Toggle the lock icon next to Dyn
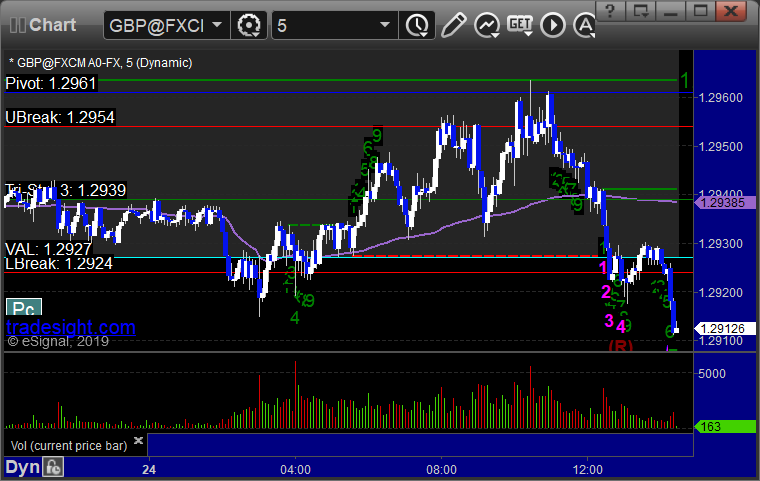760x481 pixels. (53, 467)
